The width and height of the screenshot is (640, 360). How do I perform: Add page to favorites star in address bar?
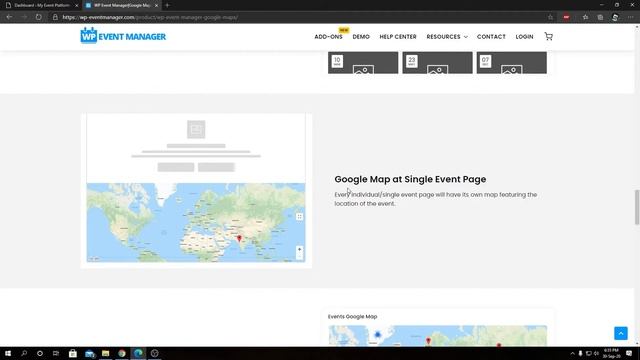click(550, 17)
